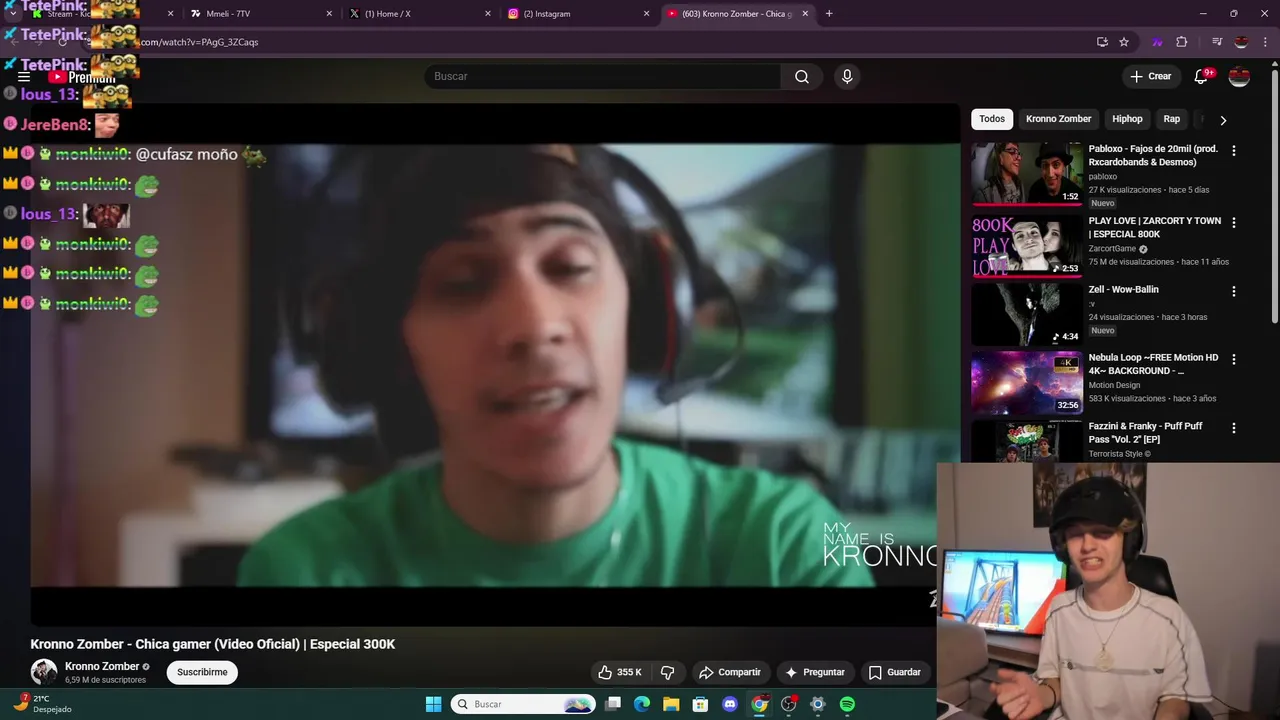Open options for Nebula Loop video
The image size is (1280, 720).
[1233, 359]
